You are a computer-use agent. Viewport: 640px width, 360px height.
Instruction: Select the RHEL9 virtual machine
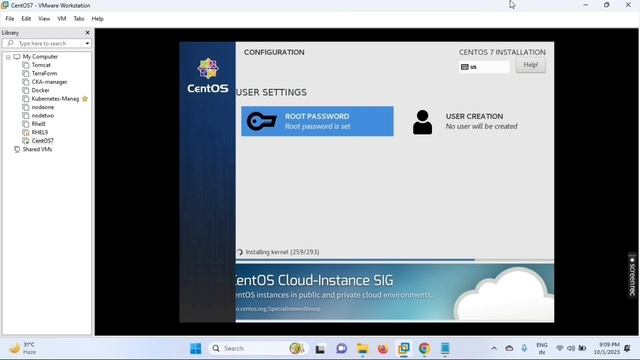pos(40,132)
